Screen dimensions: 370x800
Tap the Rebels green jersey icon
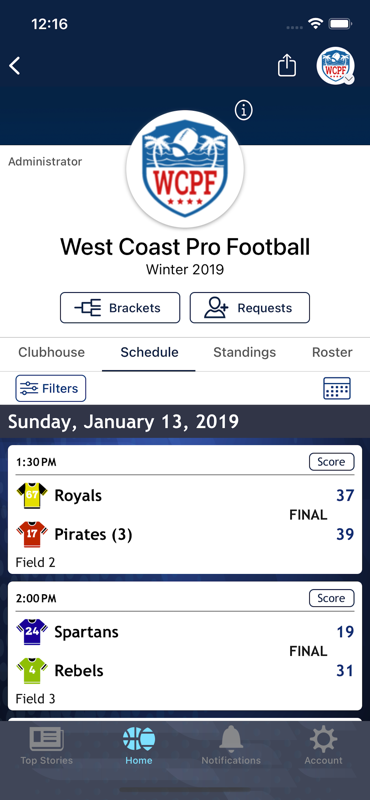tap(32, 670)
